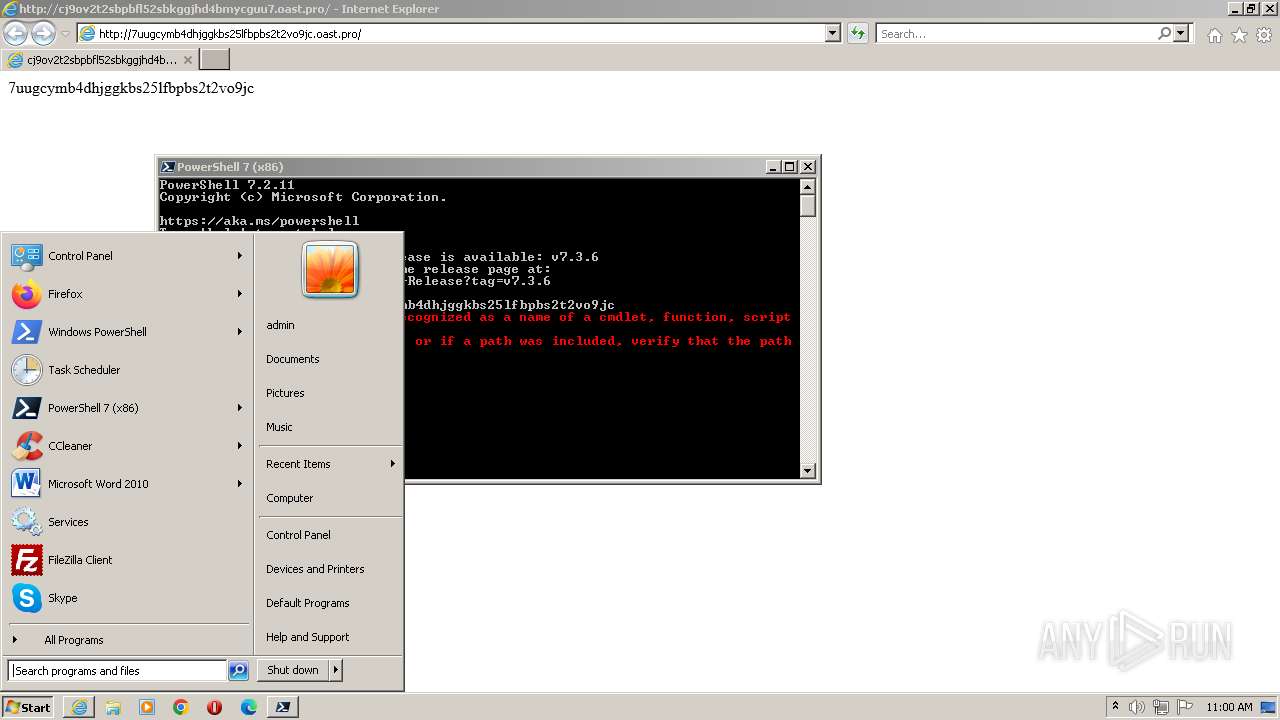Expand CCleaner jump list arrow
Screen dimensions: 1280x720
point(240,446)
